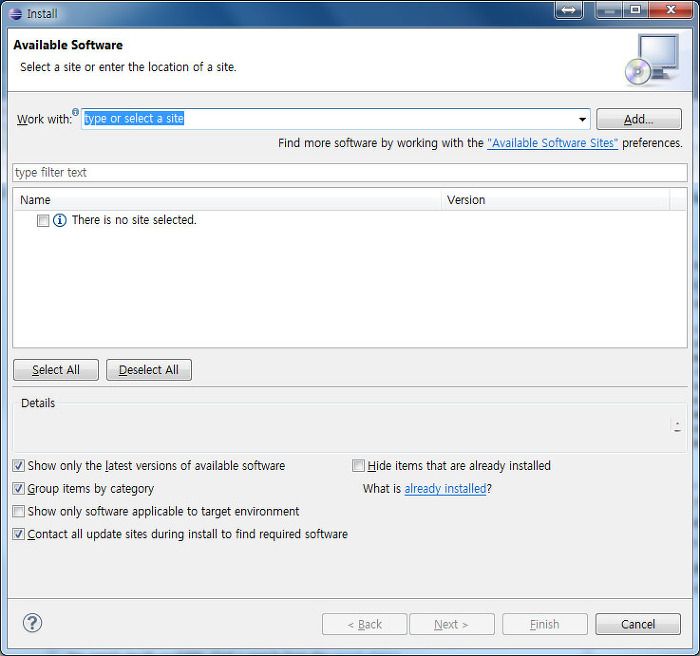Screen dimensions: 700x656
Task: Open the Available Software Sites link
Action: 552,143
